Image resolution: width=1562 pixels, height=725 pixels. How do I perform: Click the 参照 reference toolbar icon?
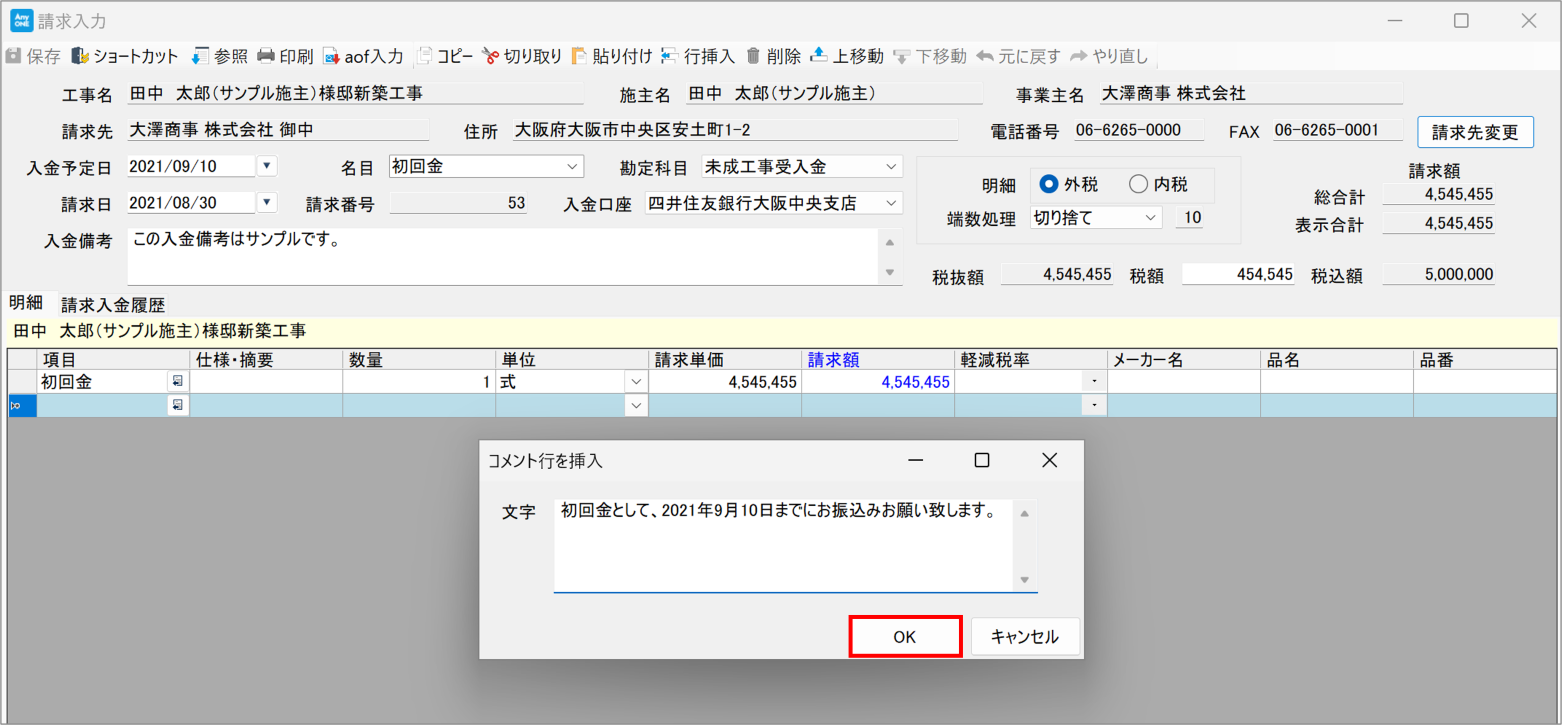point(200,56)
